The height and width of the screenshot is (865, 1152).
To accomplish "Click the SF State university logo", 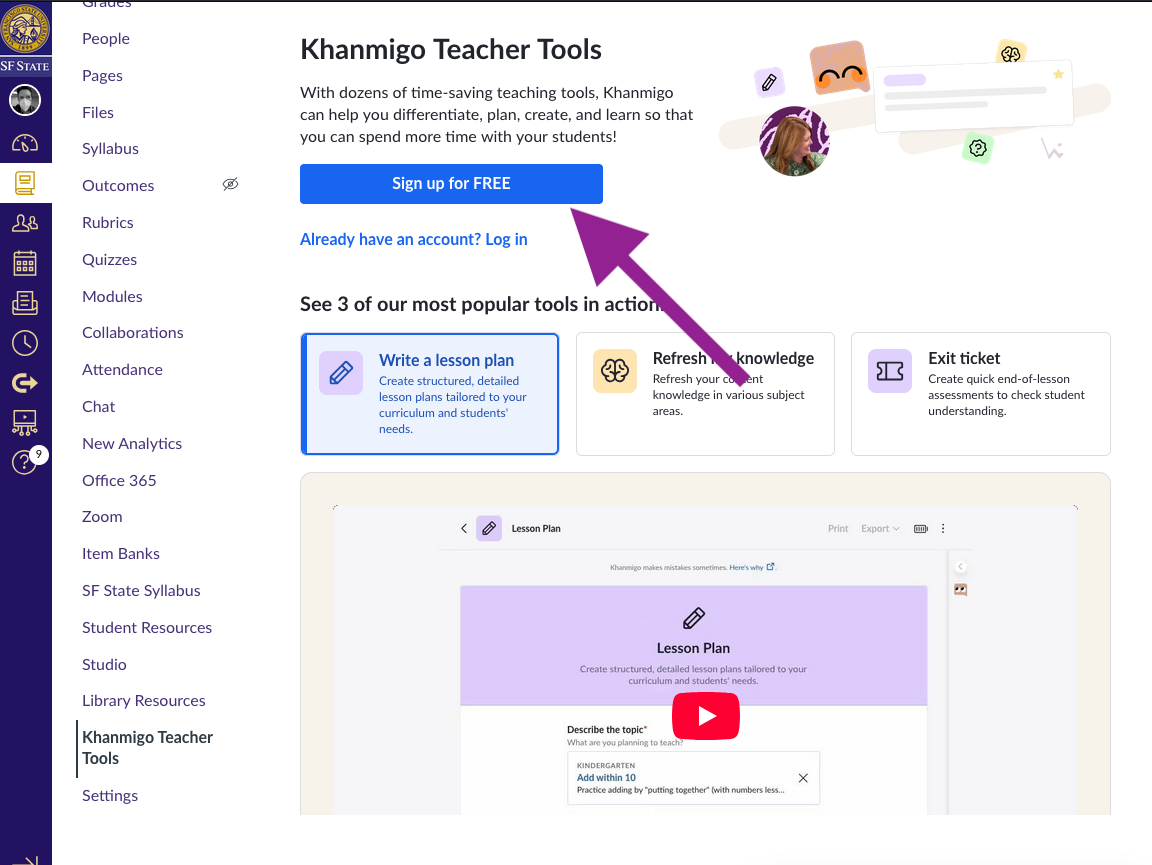I will [x=26, y=37].
